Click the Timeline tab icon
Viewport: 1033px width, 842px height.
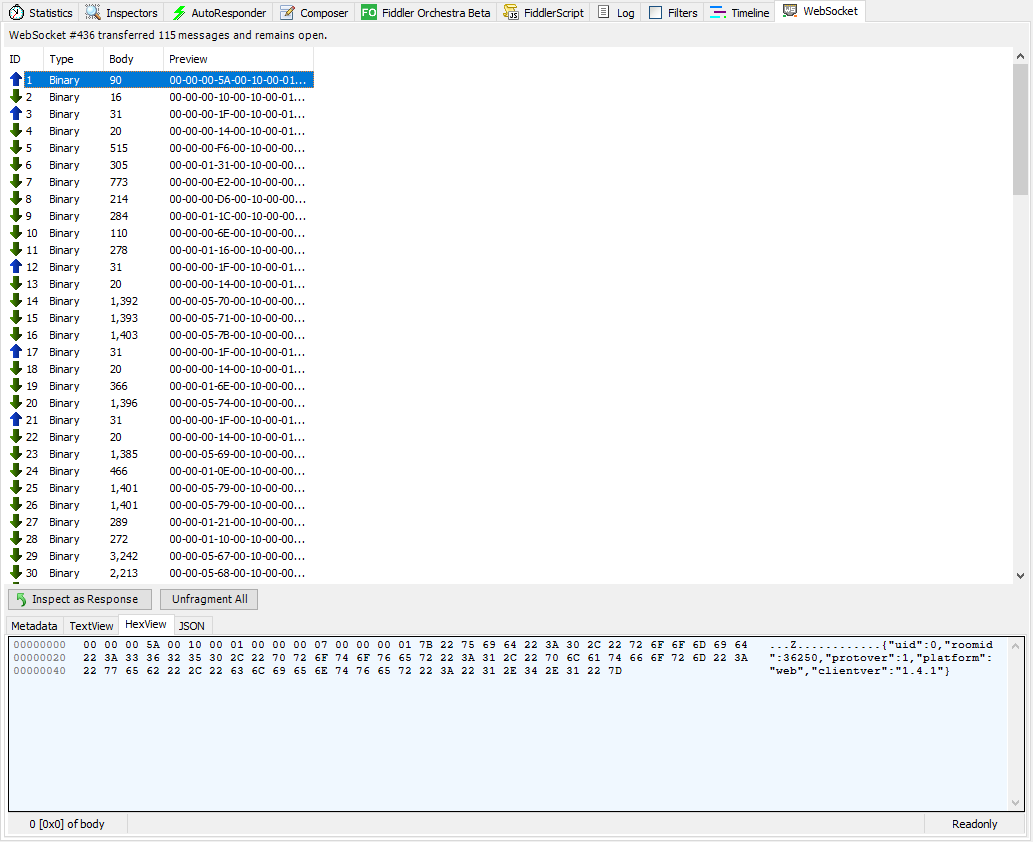coord(718,13)
